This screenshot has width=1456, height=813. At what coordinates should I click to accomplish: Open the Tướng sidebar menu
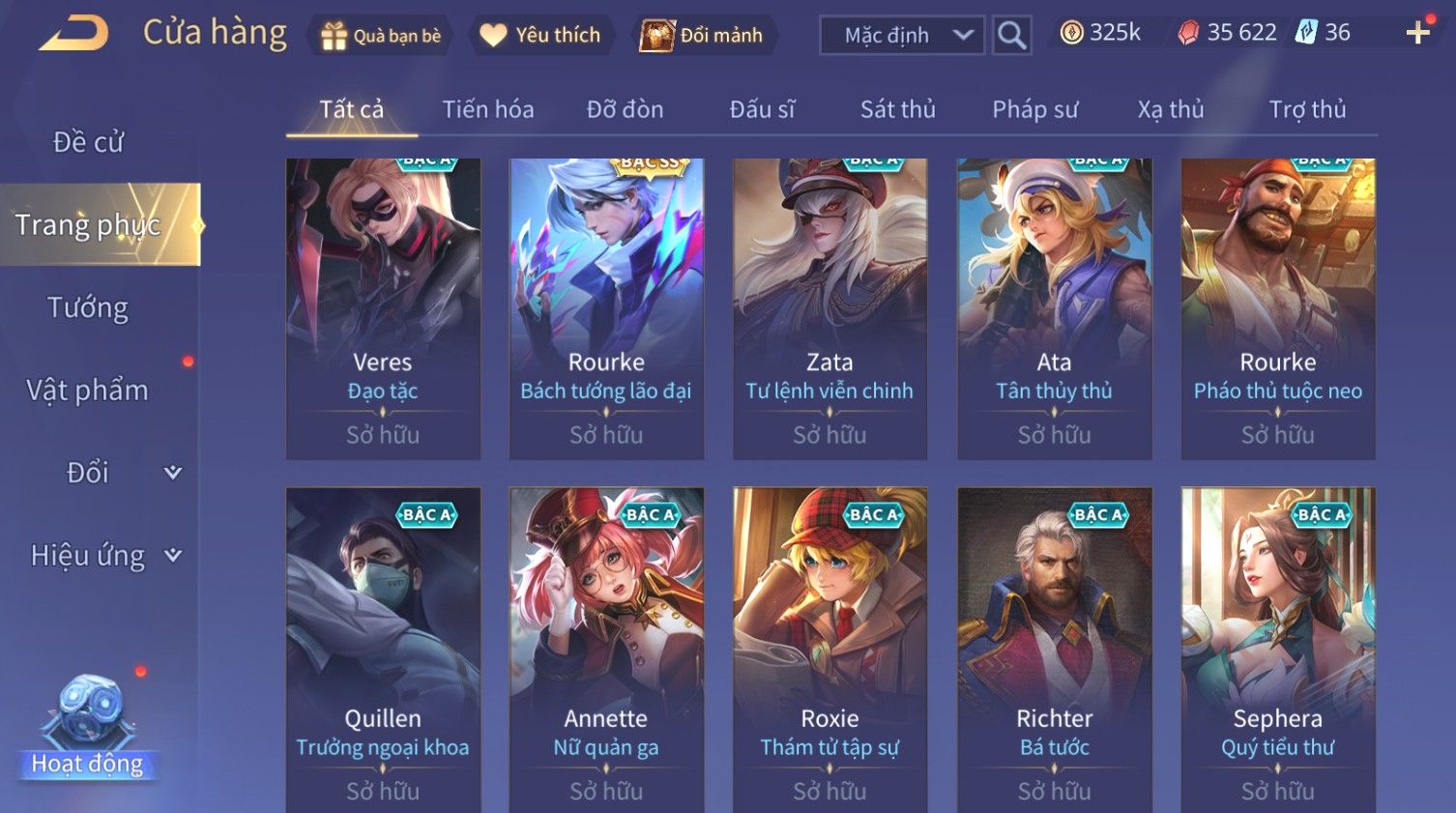point(88,307)
